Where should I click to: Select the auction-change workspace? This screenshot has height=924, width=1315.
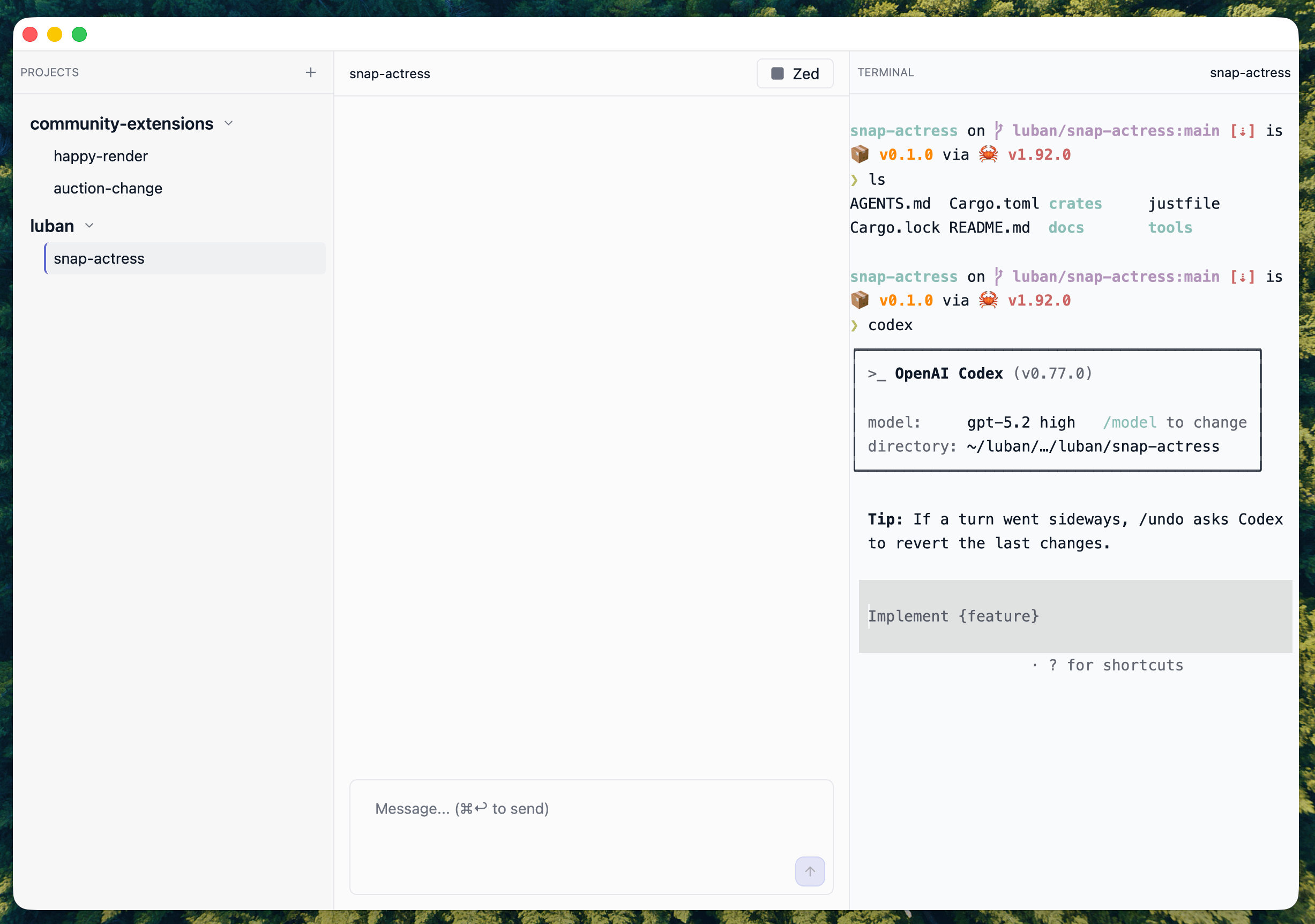[x=108, y=189]
